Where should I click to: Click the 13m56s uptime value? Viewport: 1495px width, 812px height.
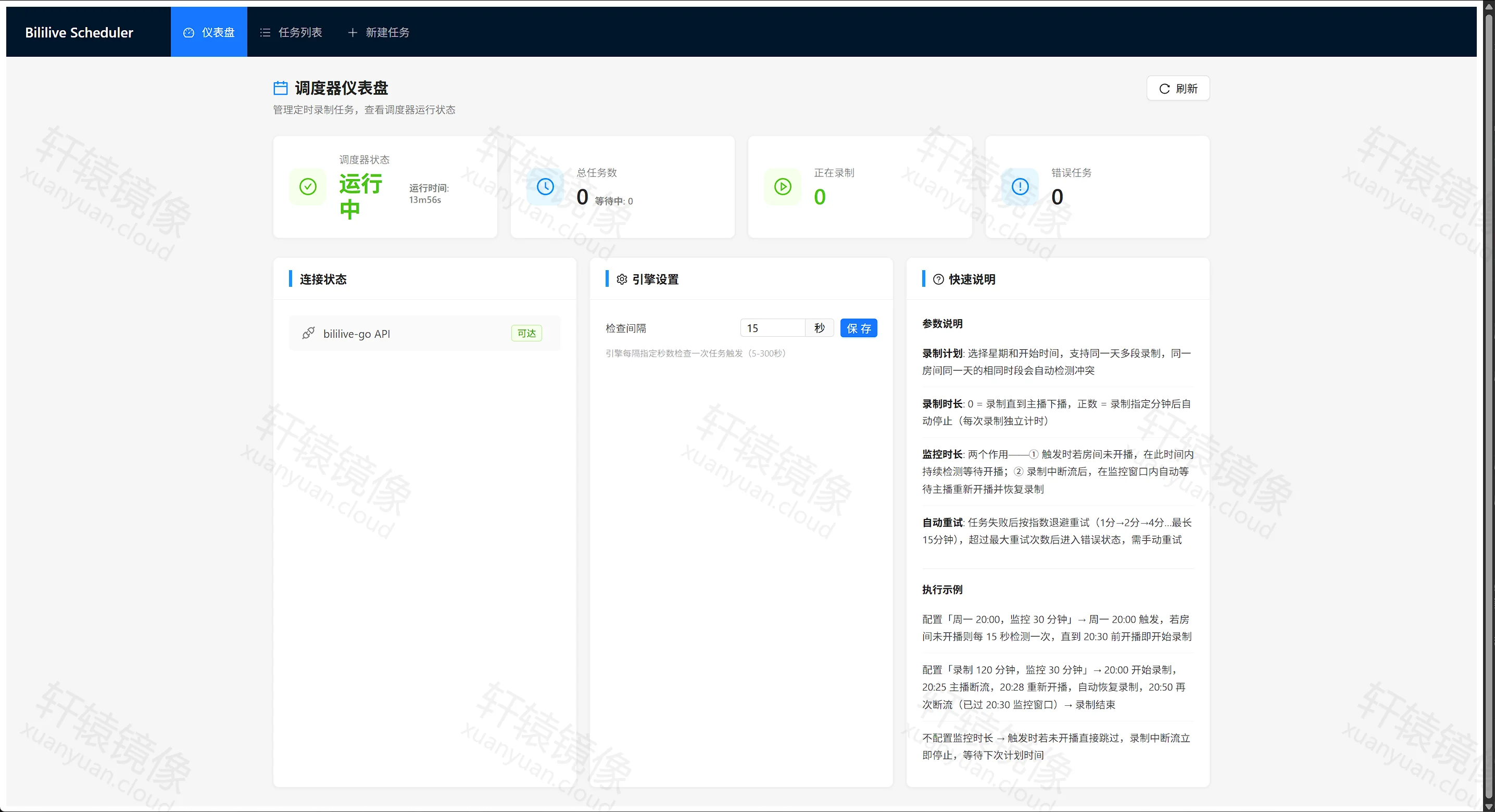[425, 200]
